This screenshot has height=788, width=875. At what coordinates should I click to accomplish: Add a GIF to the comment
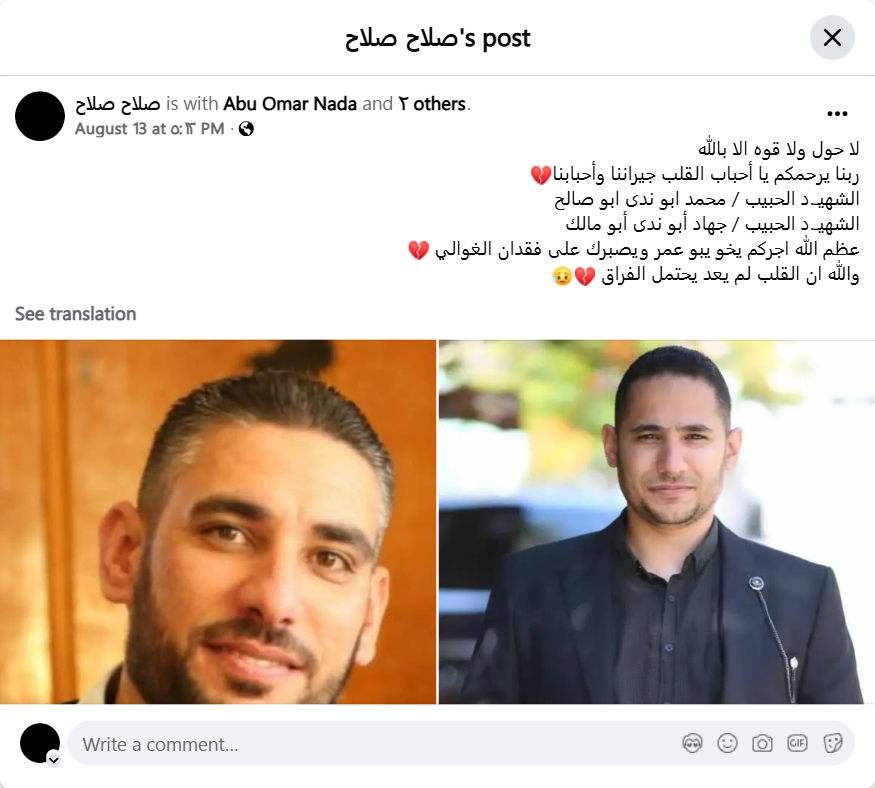797,743
